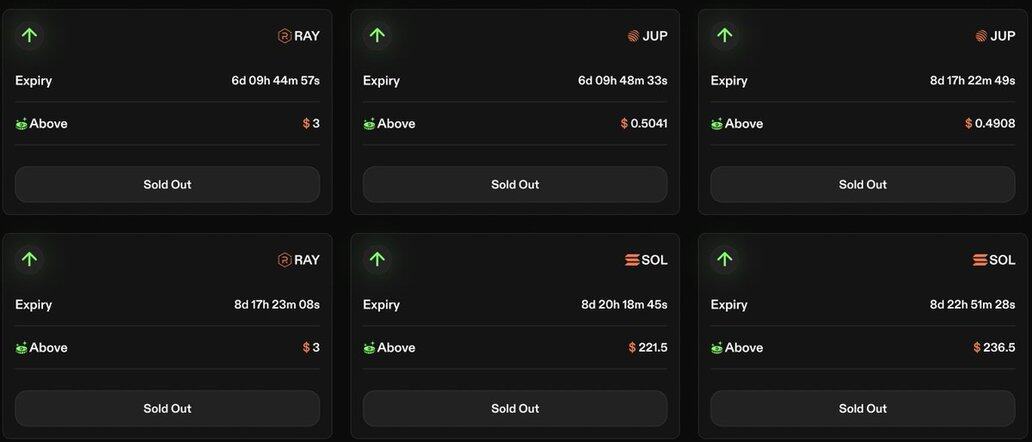Click the 8d 20h 18m 45s expiry countdown

click(623, 305)
